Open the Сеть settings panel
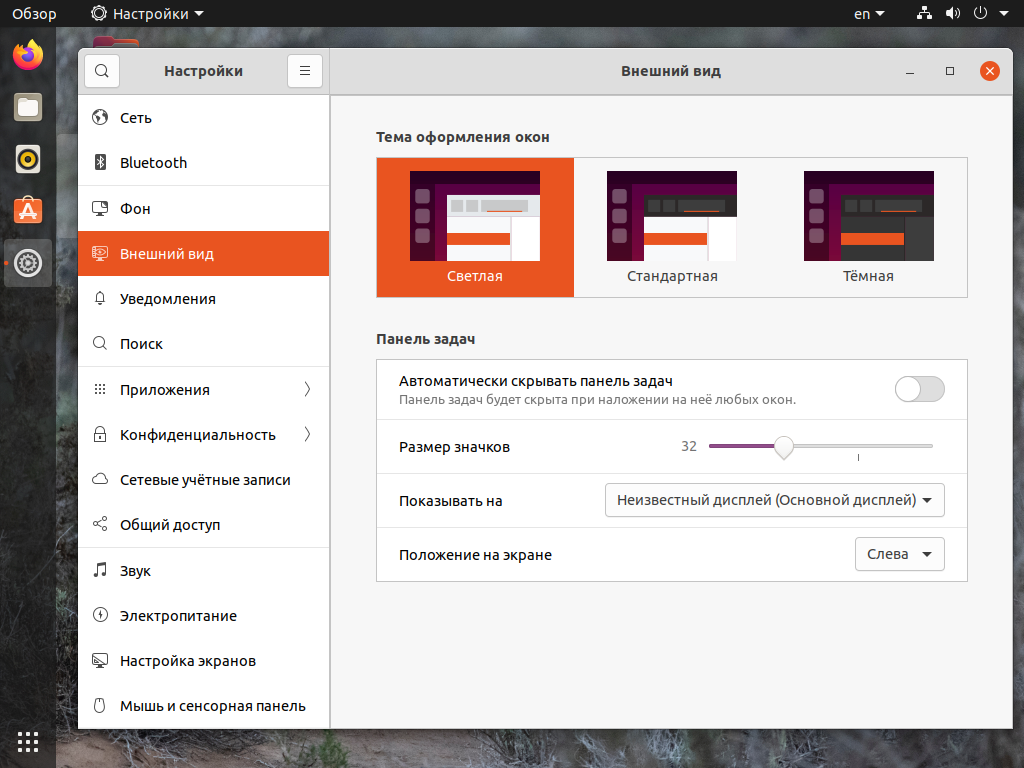Viewport: 1024px width, 768px height. click(203, 118)
